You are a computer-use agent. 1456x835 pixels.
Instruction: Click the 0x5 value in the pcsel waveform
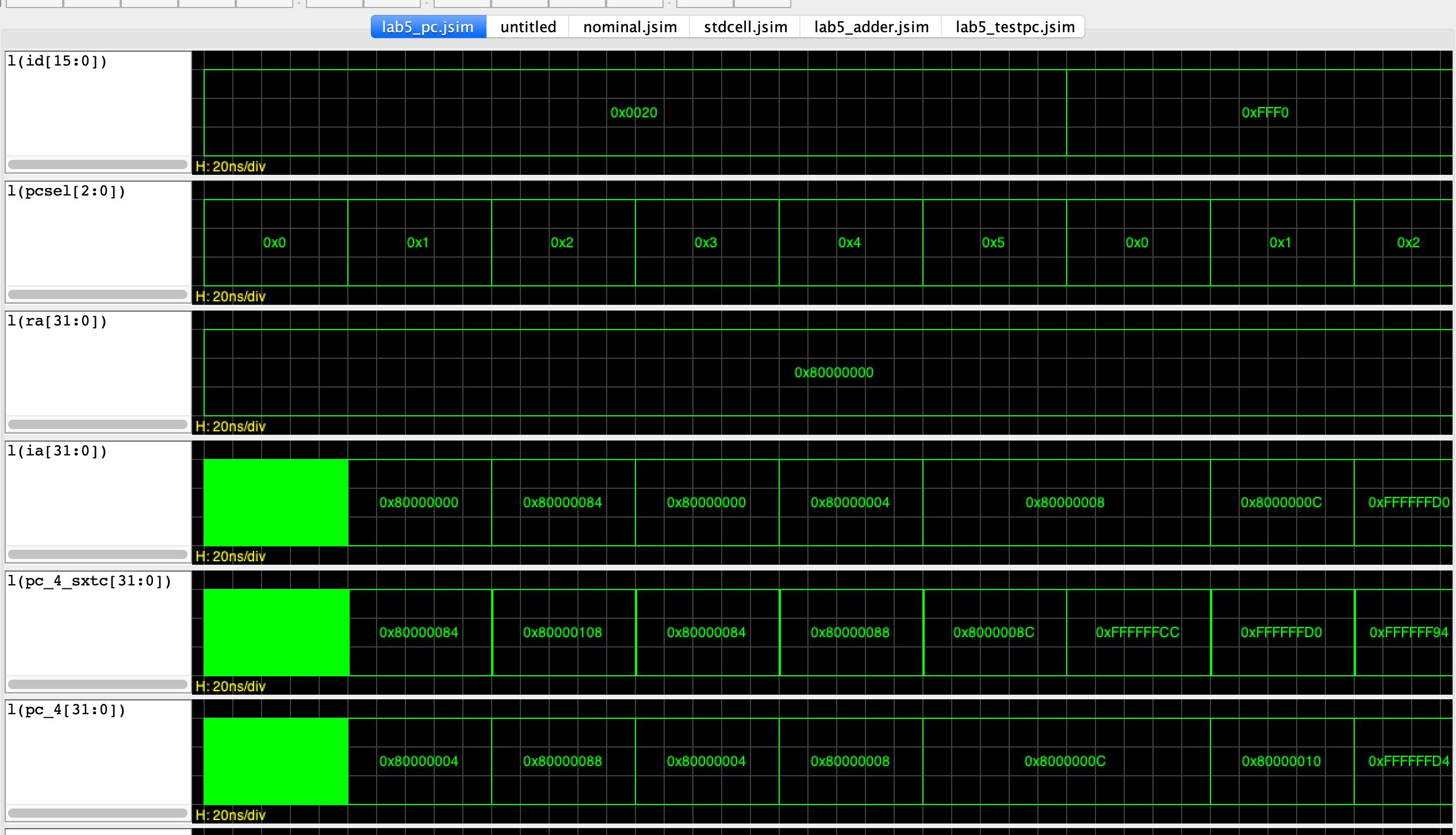click(993, 243)
